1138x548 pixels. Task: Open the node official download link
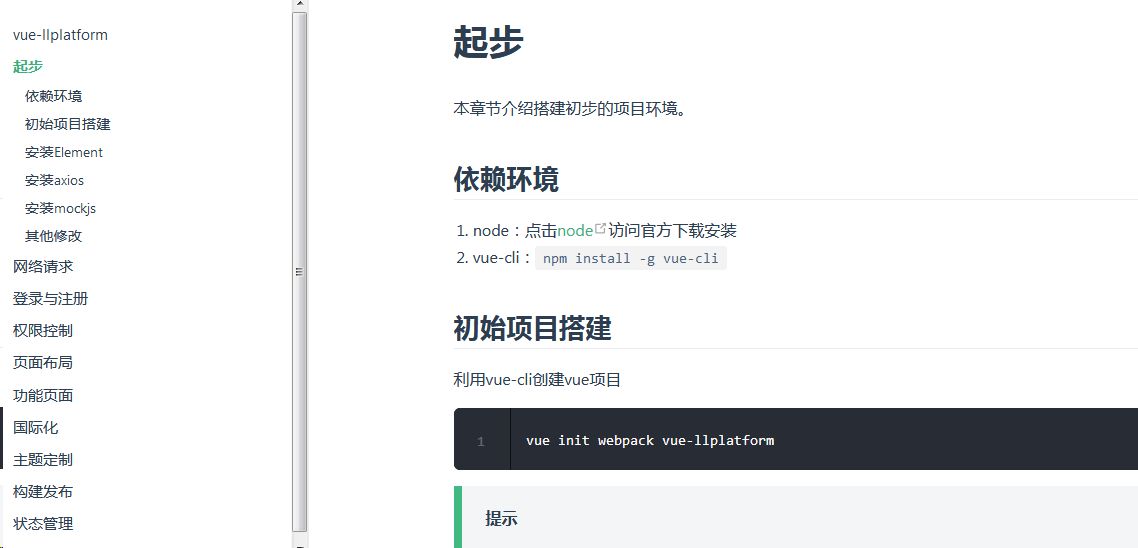(x=575, y=231)
